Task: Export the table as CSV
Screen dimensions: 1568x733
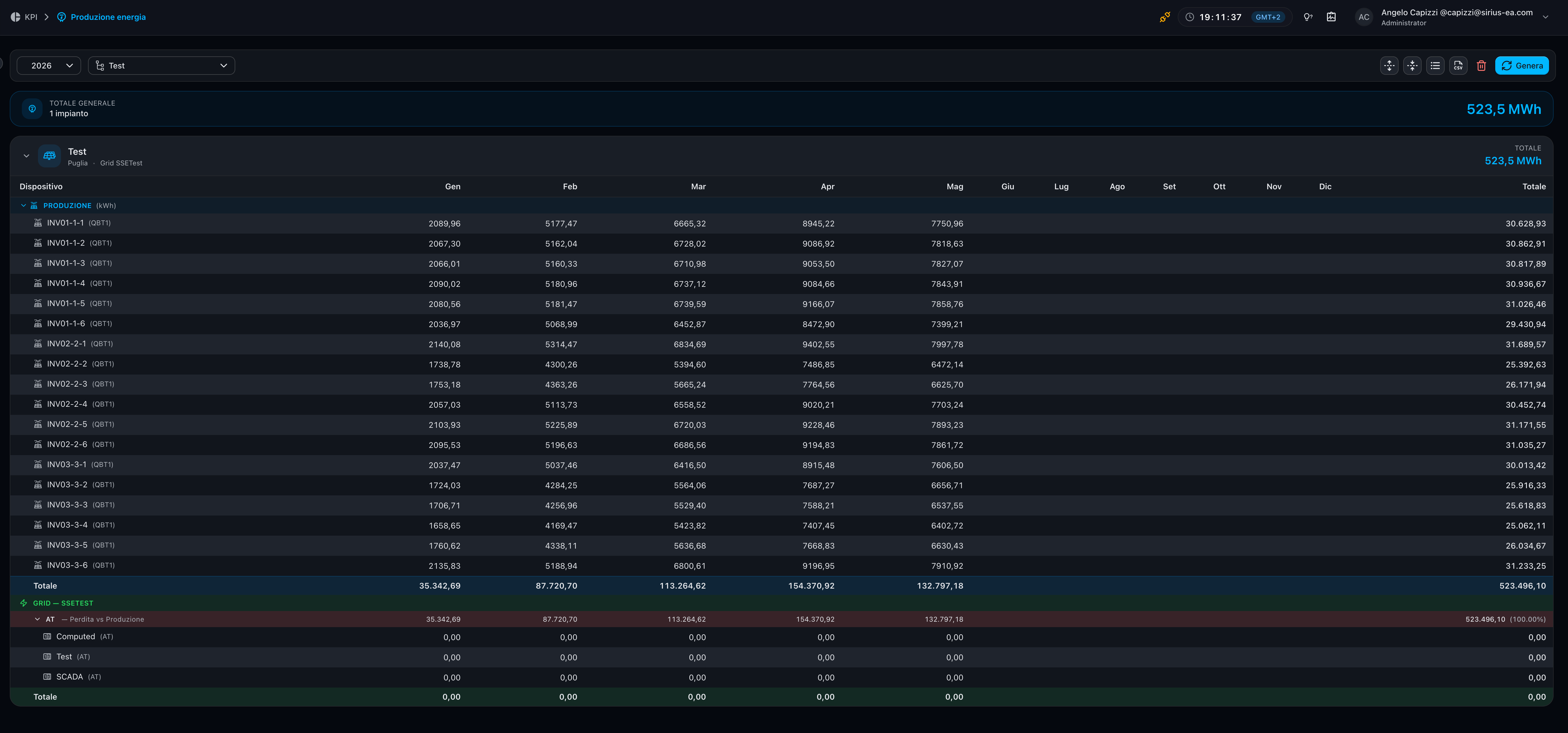Action: [x=1458, y=66]
